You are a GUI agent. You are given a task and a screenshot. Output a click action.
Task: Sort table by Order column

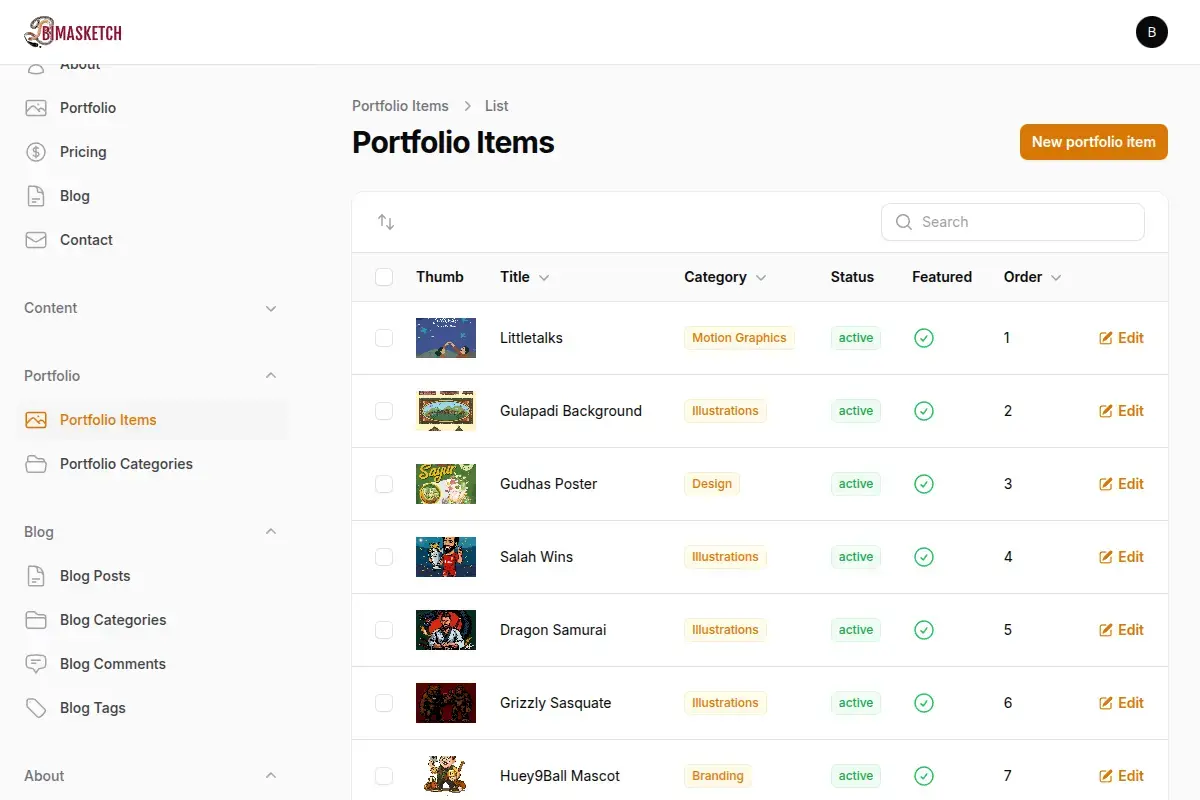pos(1033,277)
